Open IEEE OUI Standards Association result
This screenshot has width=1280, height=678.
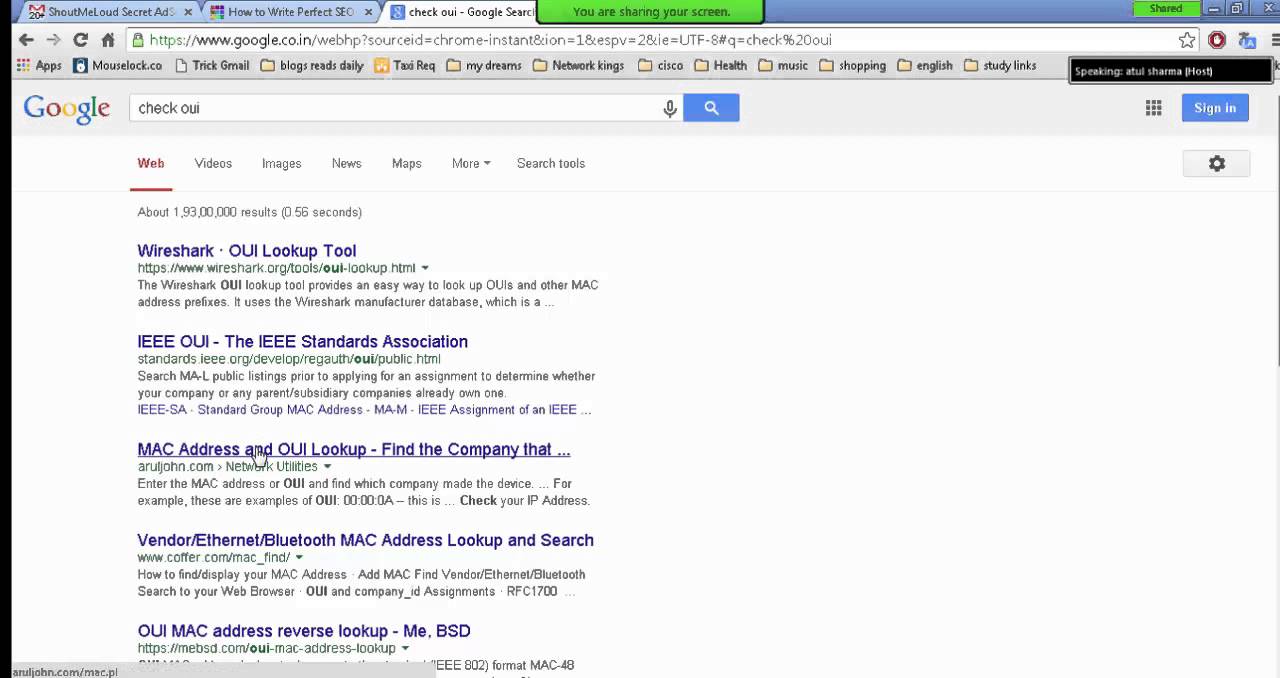click(303, 342)
